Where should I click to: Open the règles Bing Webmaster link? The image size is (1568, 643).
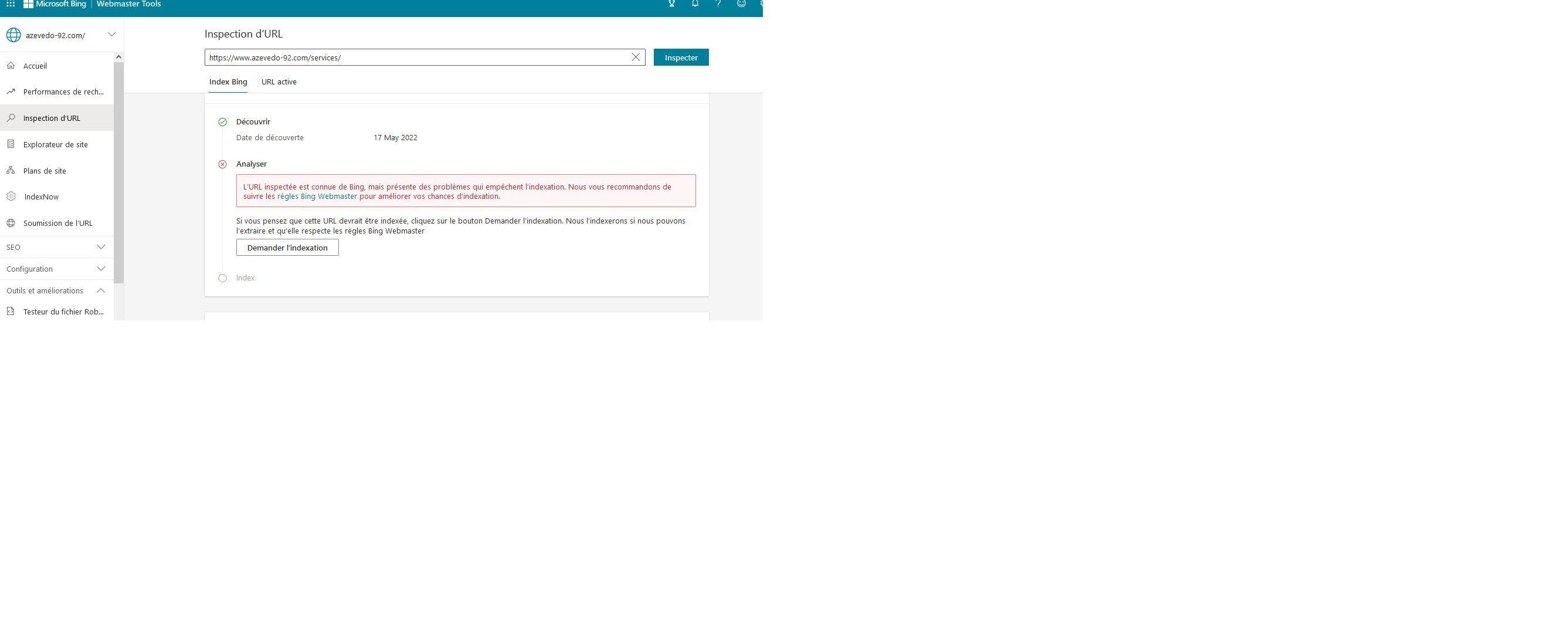point(317,197)
